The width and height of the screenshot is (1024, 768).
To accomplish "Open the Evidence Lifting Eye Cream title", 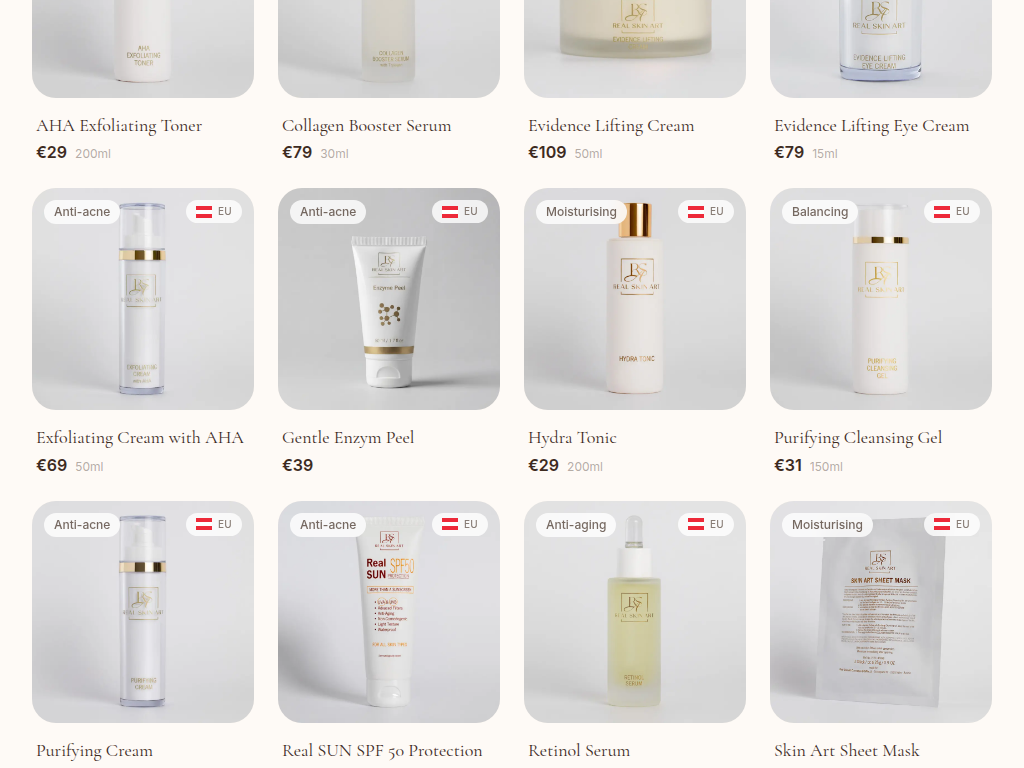I will click(871, 125).
